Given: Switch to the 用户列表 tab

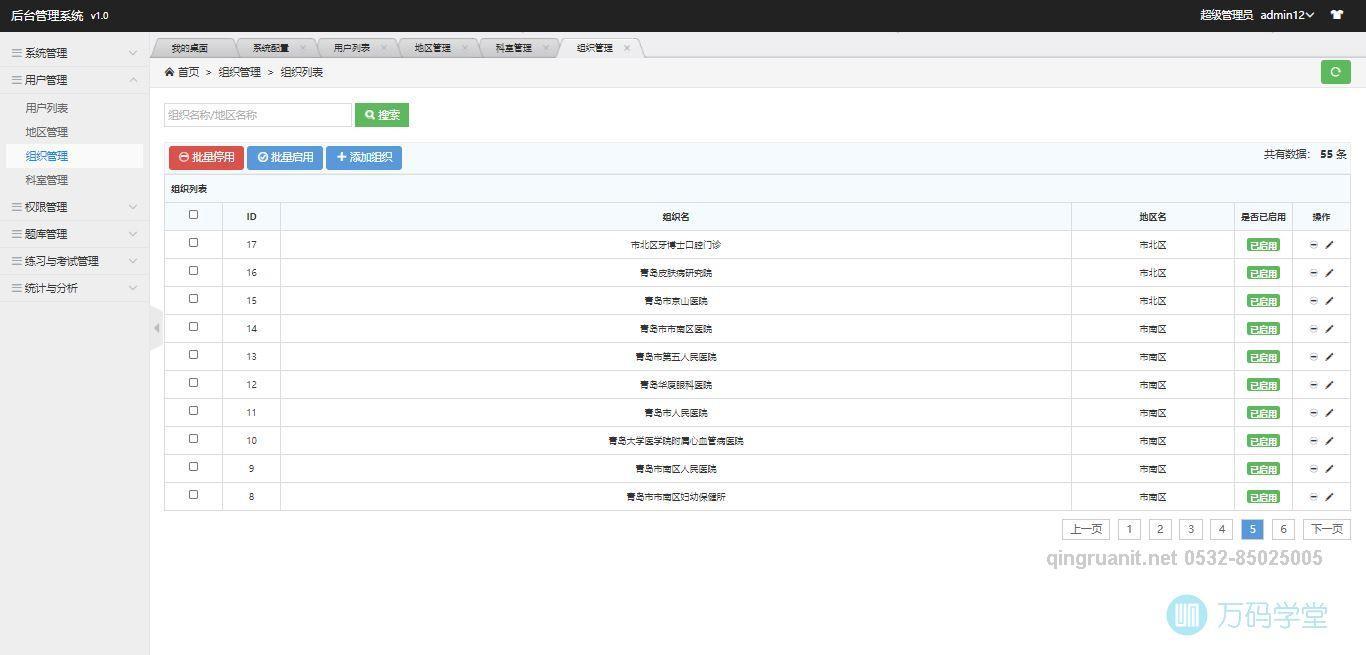Looking at the screenshot, I should [x=350, y=47].
